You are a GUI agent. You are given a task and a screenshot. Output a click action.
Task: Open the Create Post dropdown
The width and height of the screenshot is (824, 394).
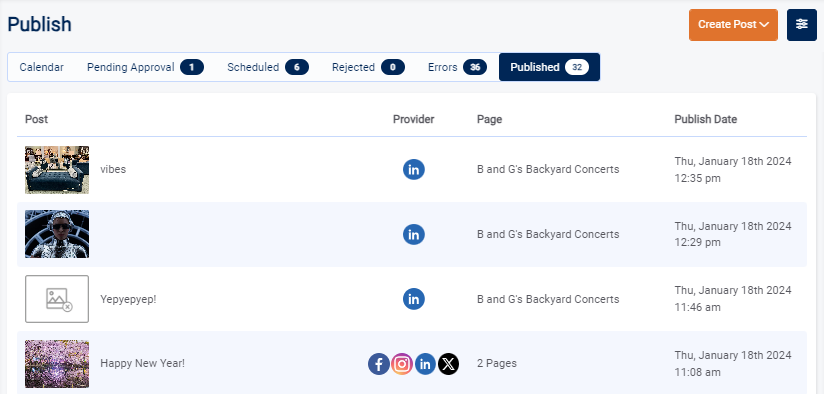(x=733, y=25)
